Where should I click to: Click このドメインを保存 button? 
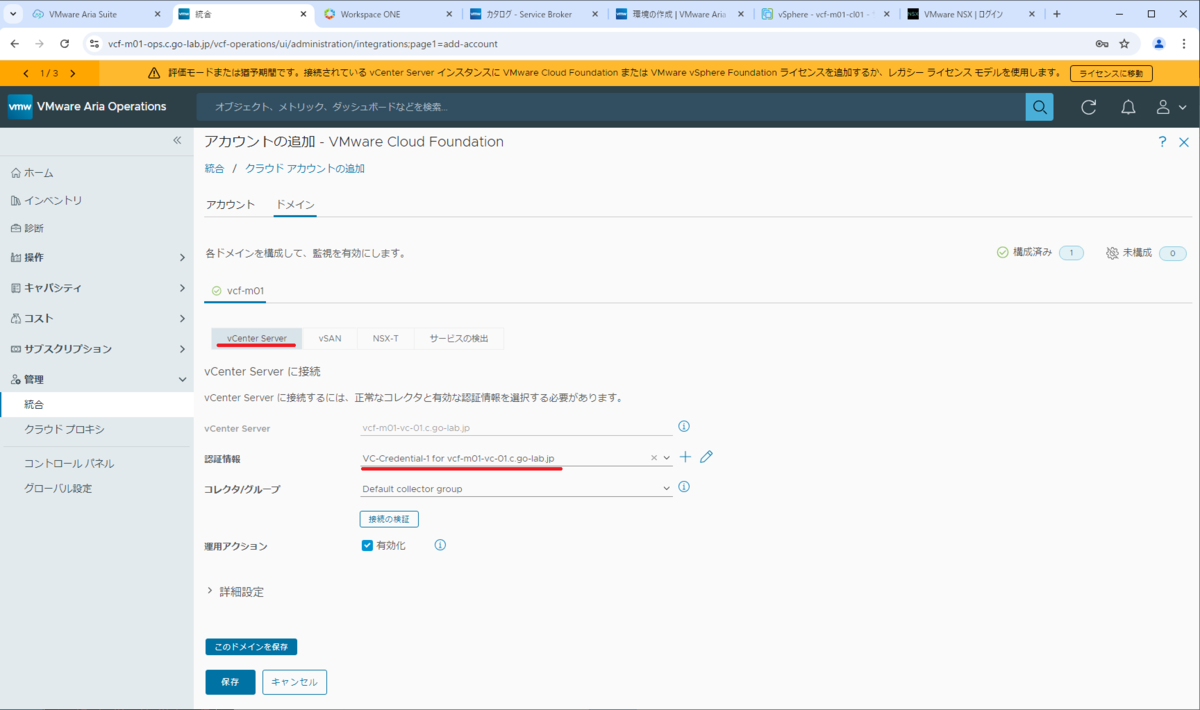[x=251, y=647]
